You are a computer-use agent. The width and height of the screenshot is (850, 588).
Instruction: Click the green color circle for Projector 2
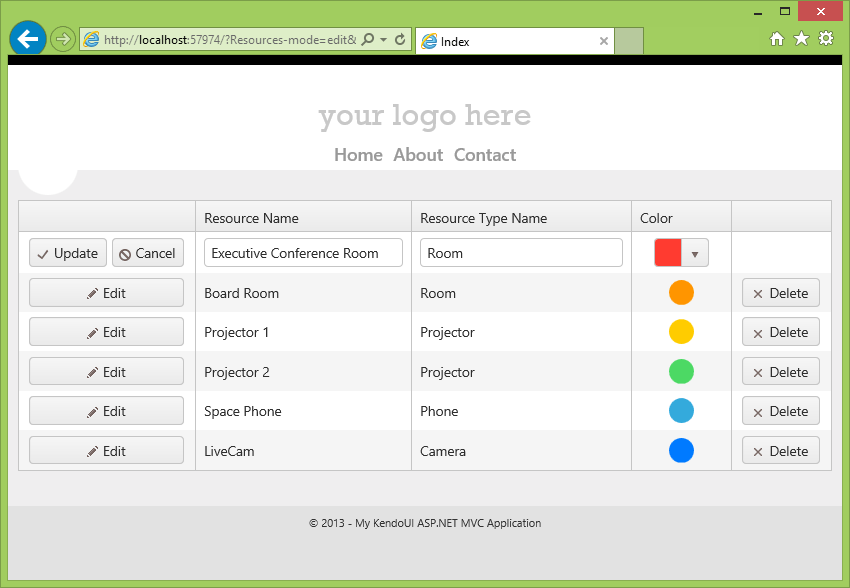[681, 372]
